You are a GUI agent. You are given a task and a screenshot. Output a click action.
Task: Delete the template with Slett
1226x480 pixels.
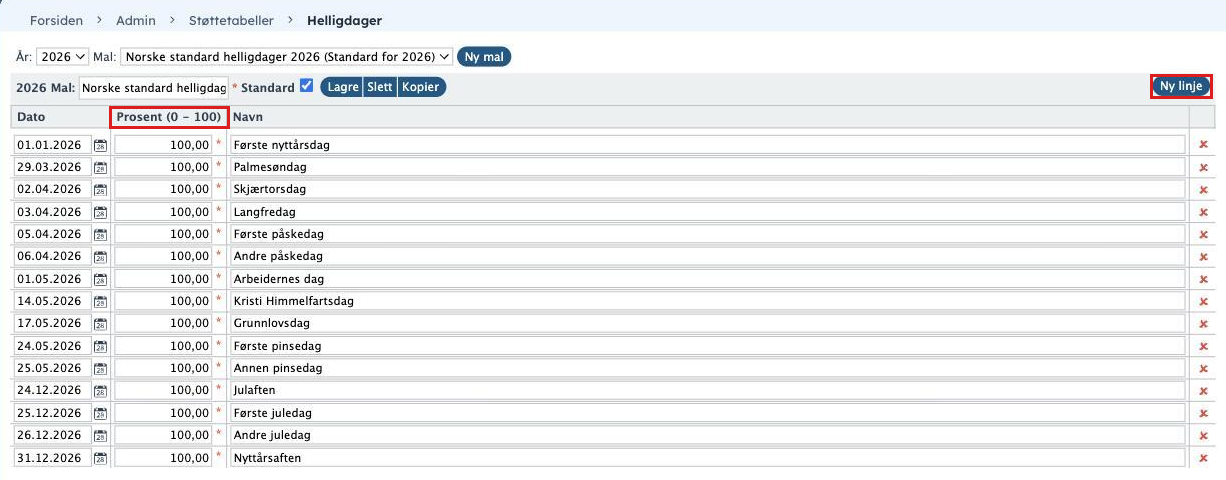(x=380, y=87)
